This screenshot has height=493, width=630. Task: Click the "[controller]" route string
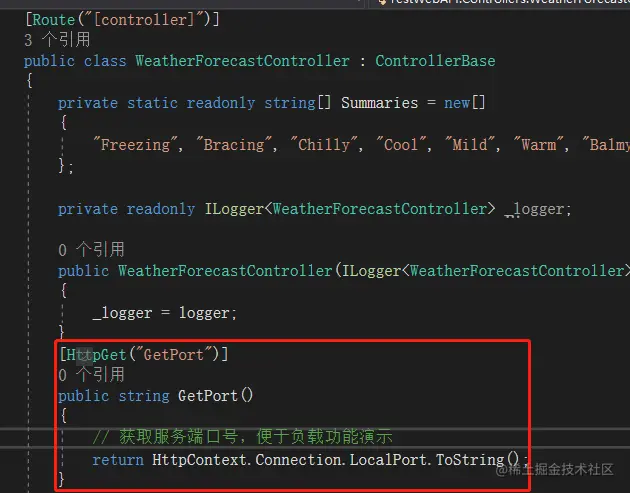tap(145, 20)
